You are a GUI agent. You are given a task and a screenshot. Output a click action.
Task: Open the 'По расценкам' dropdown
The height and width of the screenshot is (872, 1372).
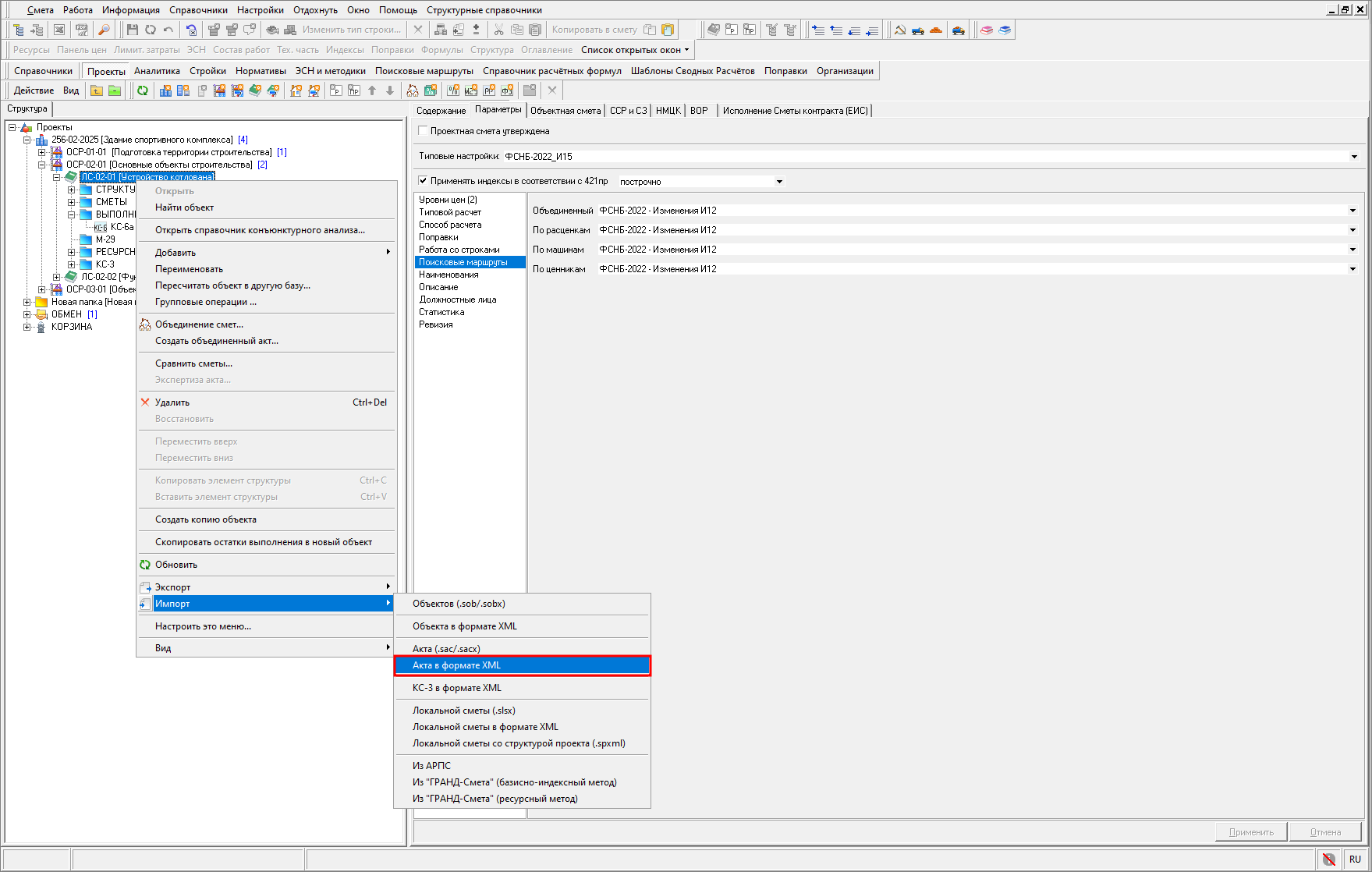pyautogui.click(x=1352, y=230)
